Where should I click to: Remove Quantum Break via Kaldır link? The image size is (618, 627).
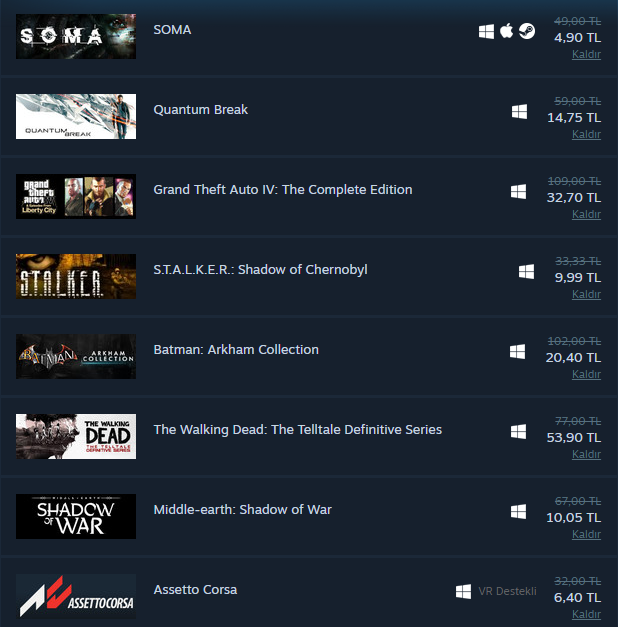586,134
